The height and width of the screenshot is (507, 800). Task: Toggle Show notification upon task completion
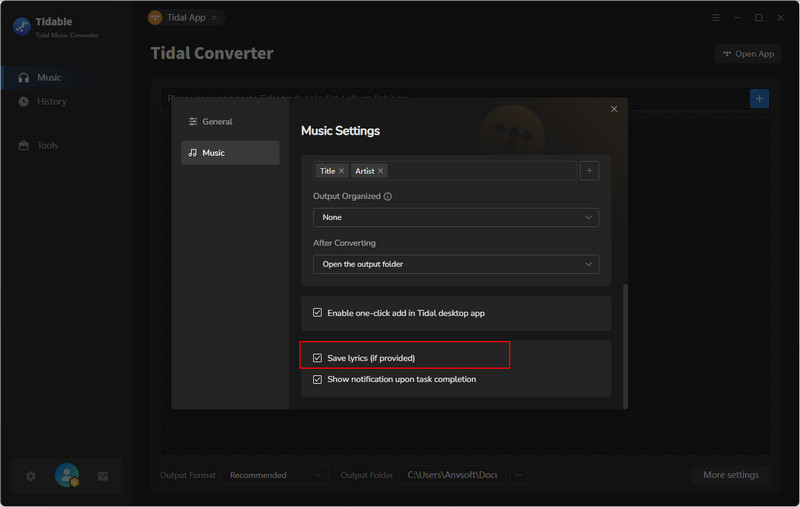tap(317, 379)
